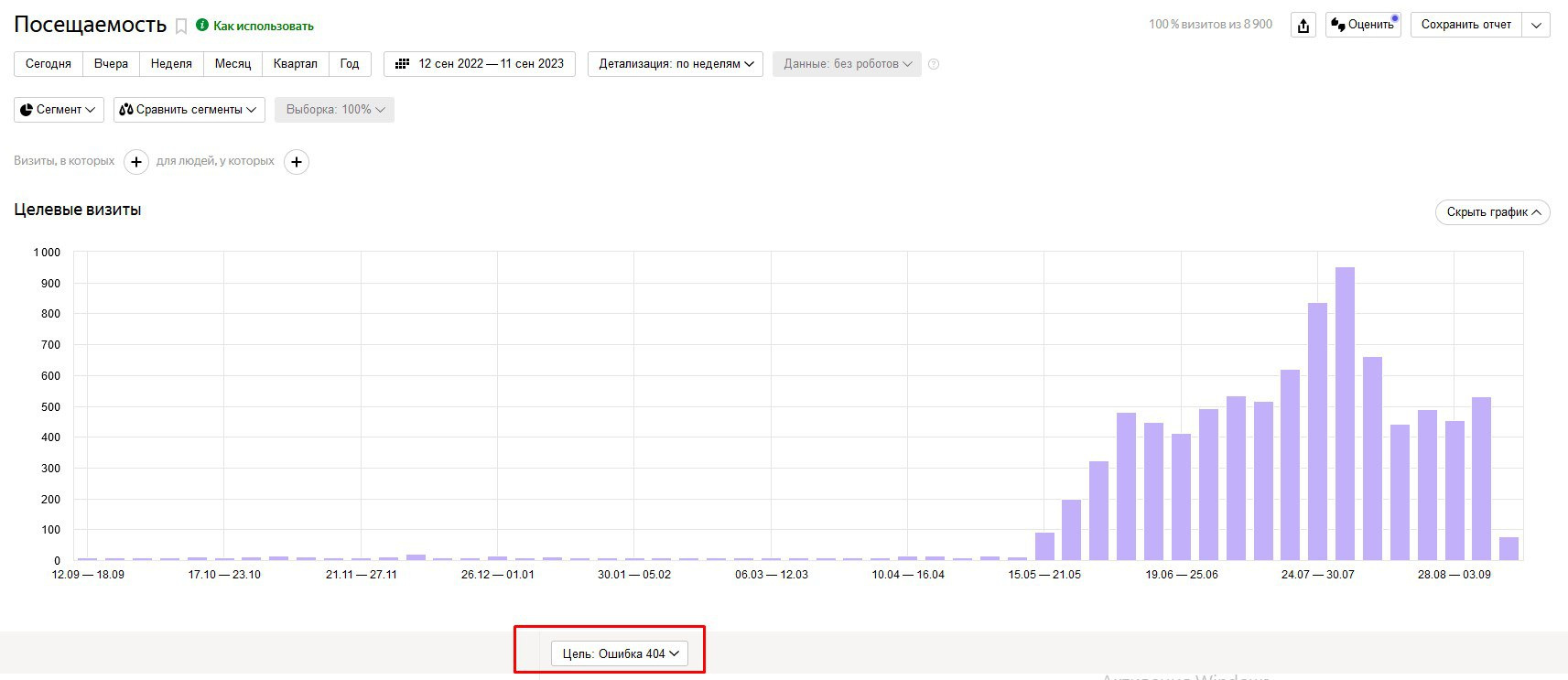Click 100 % визитов из 8 900 text

pos(1210,25)
